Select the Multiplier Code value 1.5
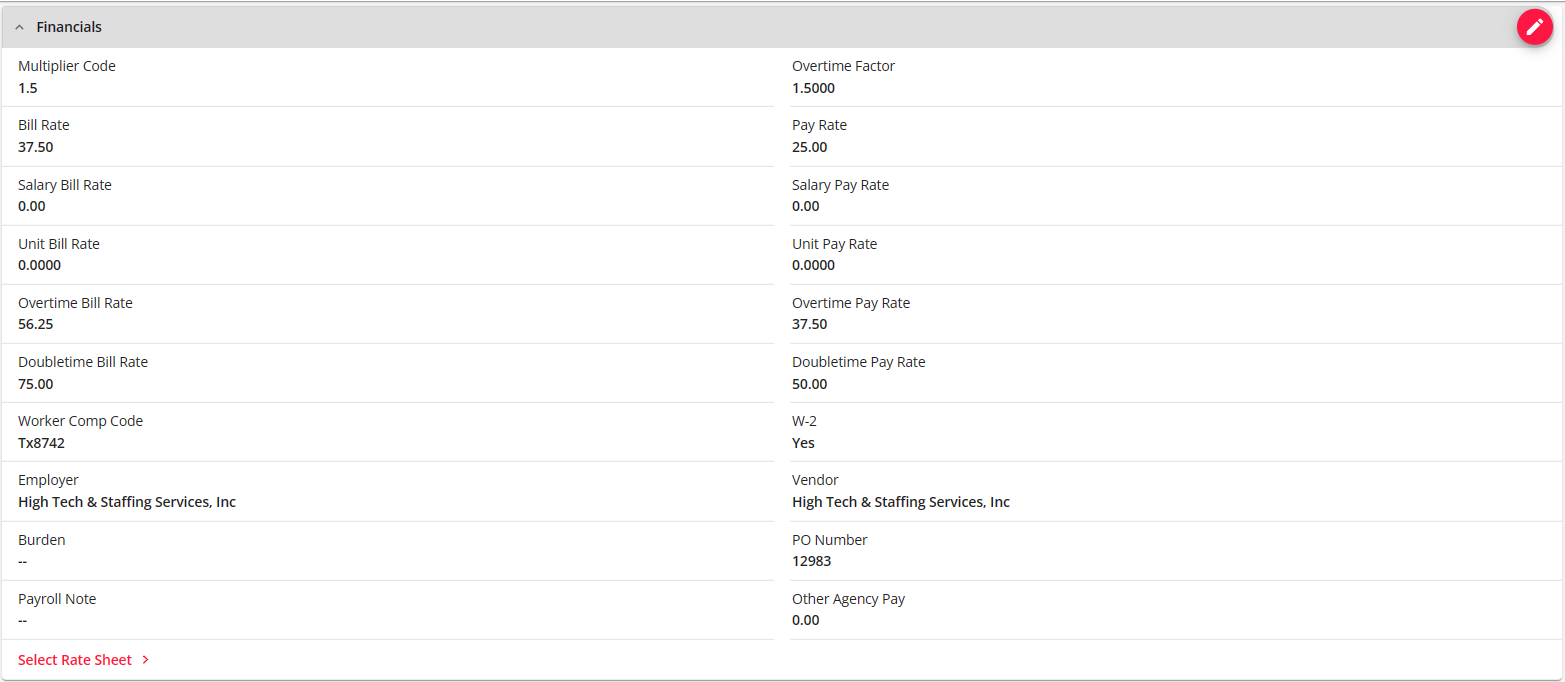This screenshot has height=682, width=1565. pos(28,88)
